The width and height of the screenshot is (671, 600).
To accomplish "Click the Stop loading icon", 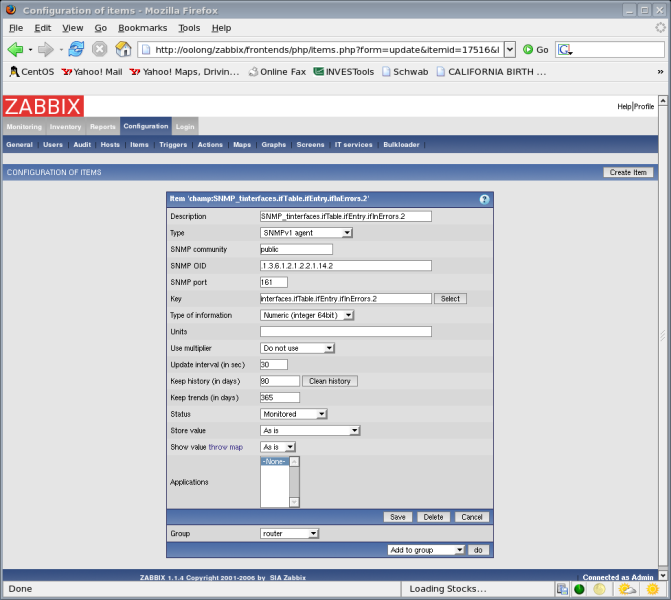I will [x=100, y=49].
